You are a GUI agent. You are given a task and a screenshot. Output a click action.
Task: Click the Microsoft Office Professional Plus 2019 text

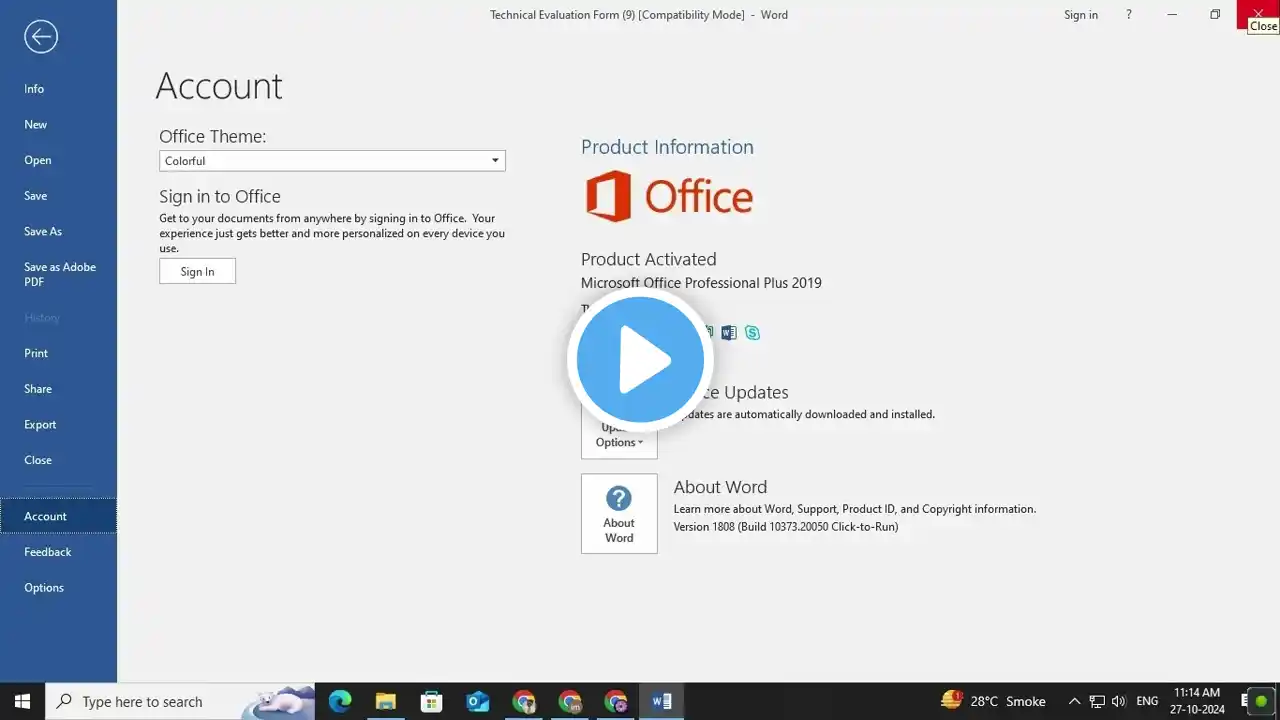pos(701,283)
